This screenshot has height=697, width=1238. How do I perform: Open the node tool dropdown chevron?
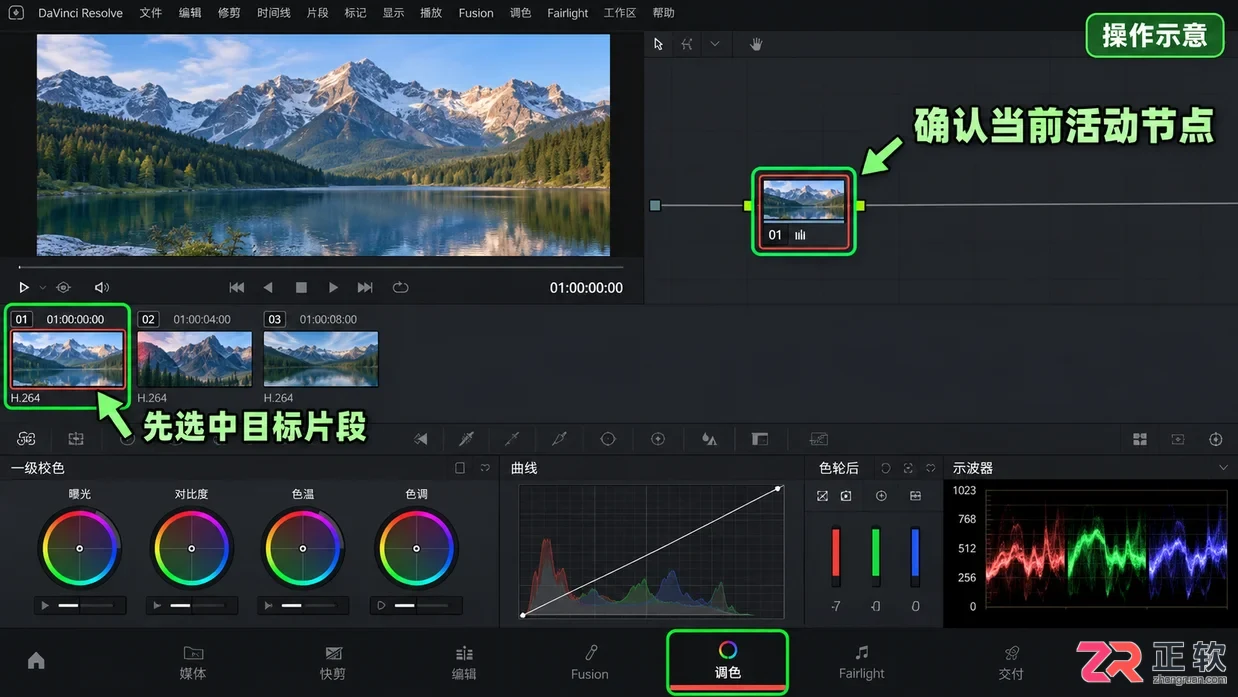tap(715, 44)
